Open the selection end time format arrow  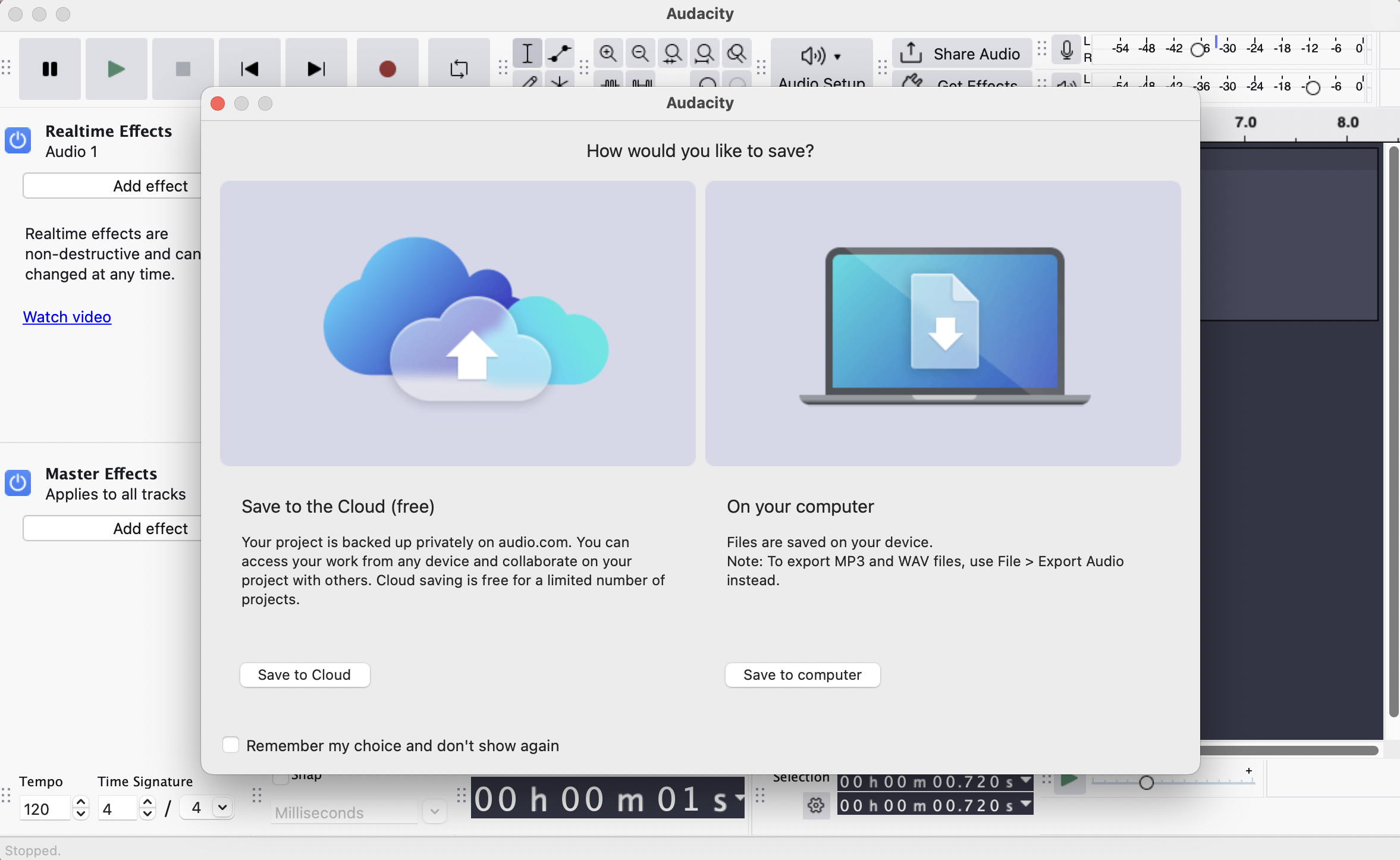[1026, 804]
